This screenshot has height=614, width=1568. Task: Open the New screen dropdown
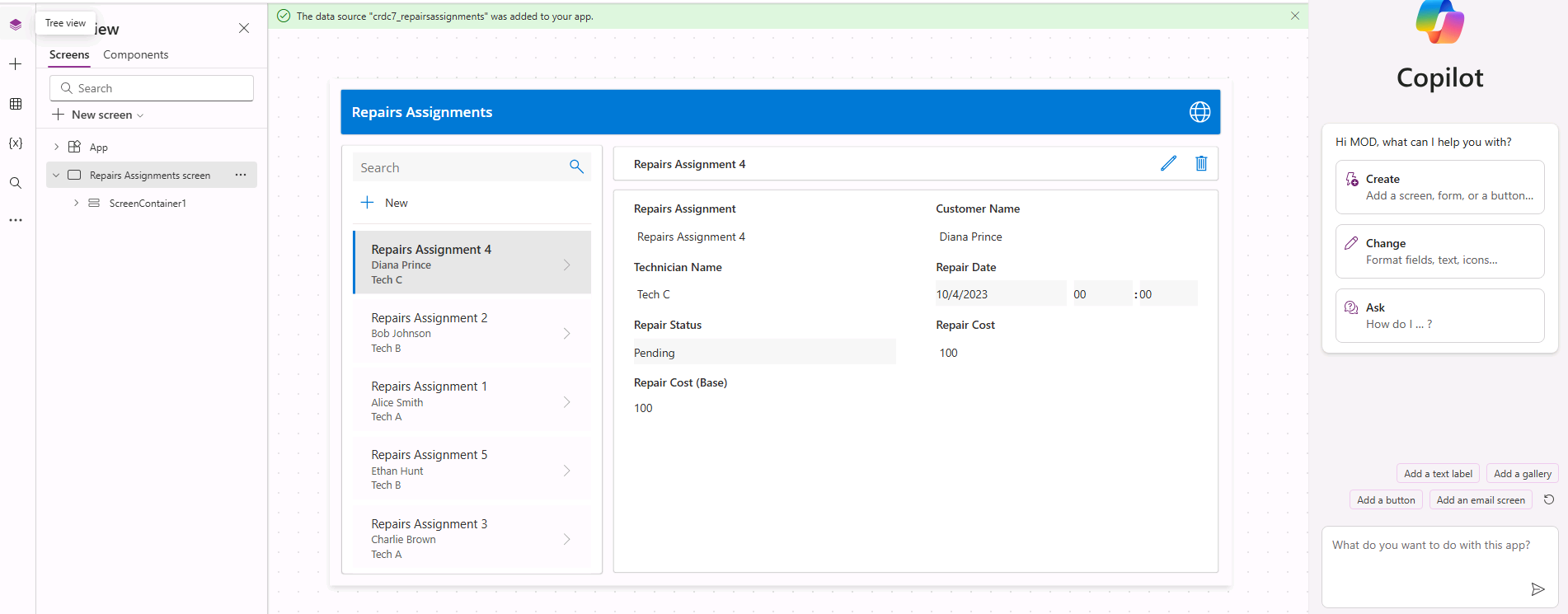coord(99,115)
